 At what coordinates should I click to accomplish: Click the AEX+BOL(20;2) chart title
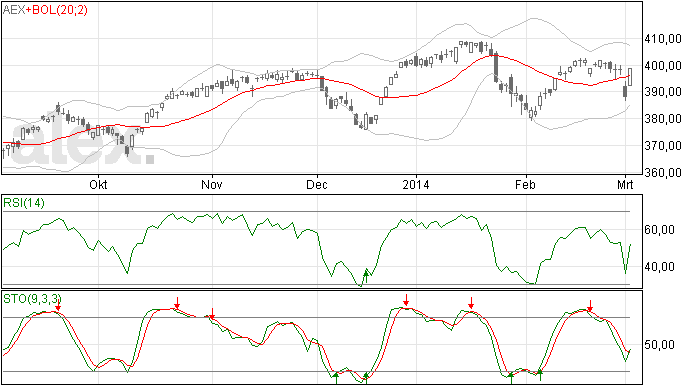tap(45, 10)
